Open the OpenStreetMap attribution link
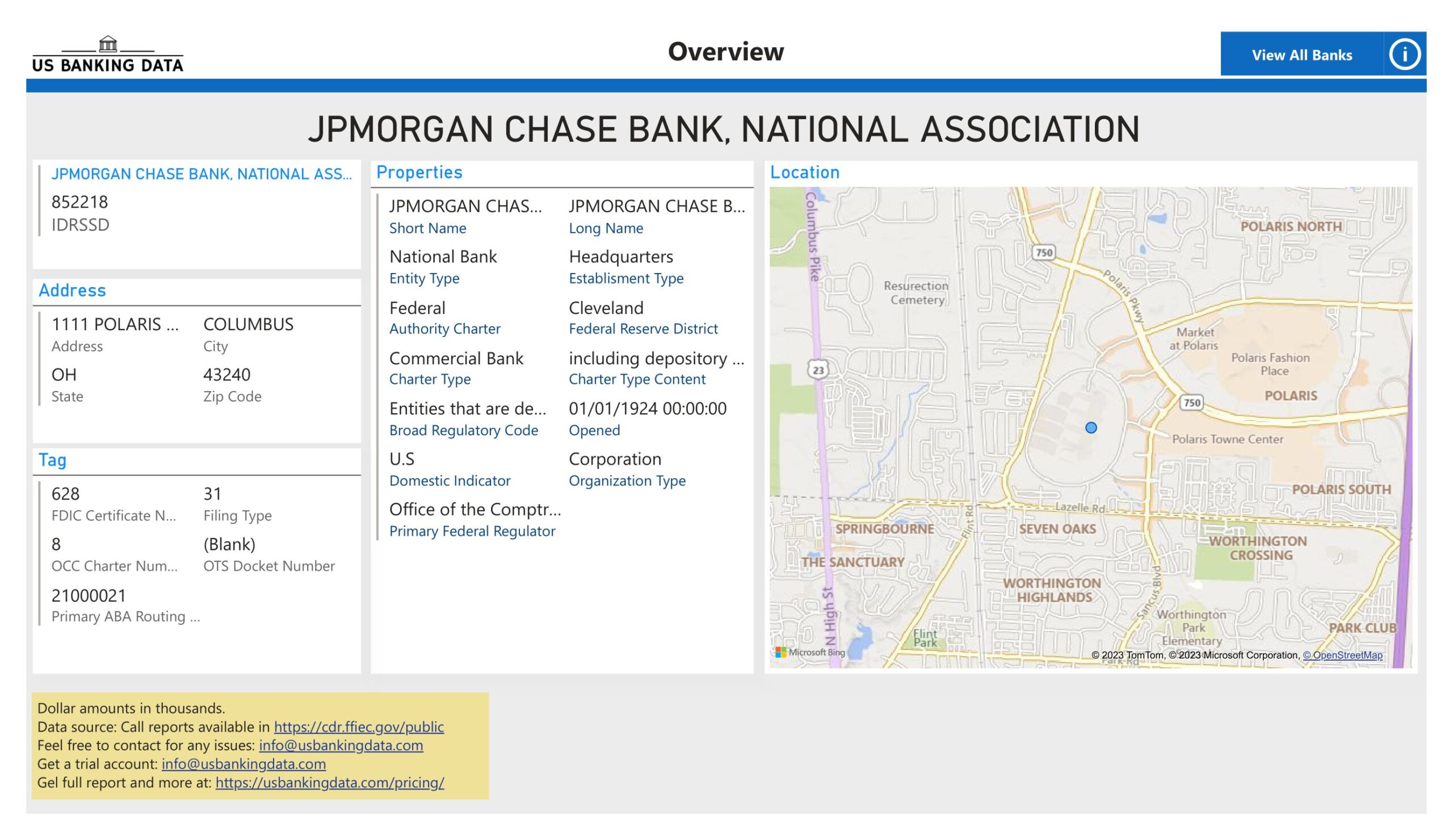Screen dimensions: 1453x840 tap(1342, 655)
